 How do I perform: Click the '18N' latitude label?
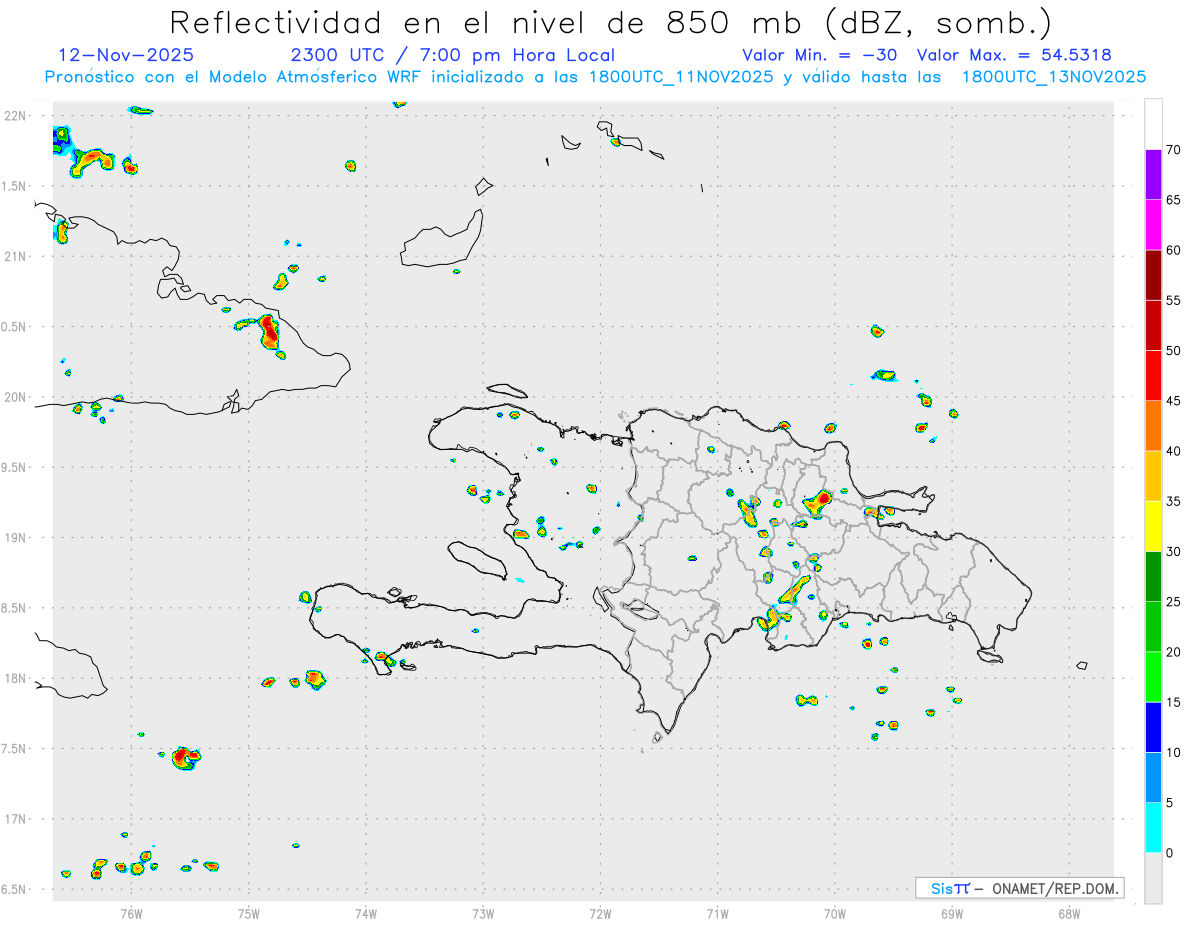14,678
